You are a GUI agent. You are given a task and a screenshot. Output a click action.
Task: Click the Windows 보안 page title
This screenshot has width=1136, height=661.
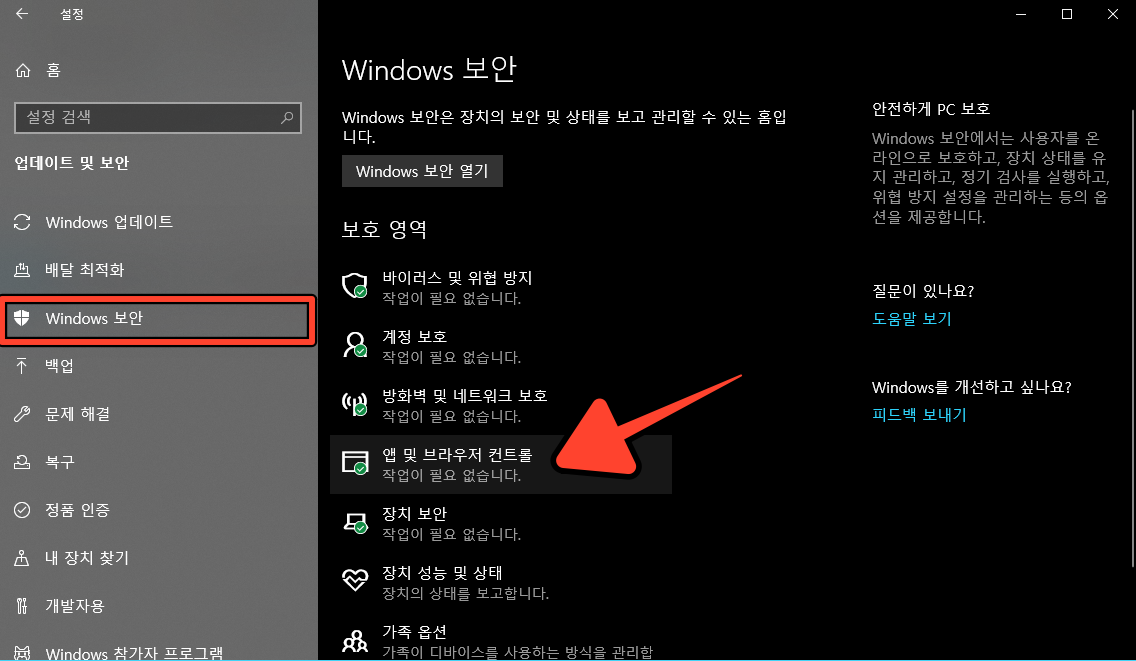[429, 70]
